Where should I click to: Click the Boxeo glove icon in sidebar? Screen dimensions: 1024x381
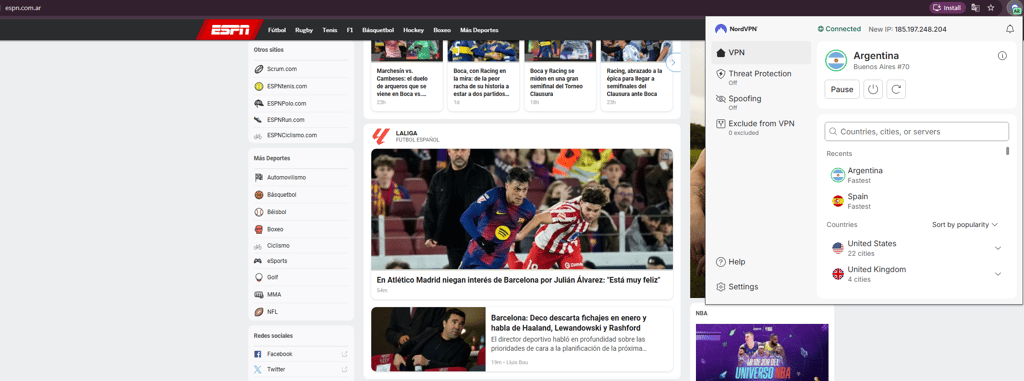click(x=259, y=229)
